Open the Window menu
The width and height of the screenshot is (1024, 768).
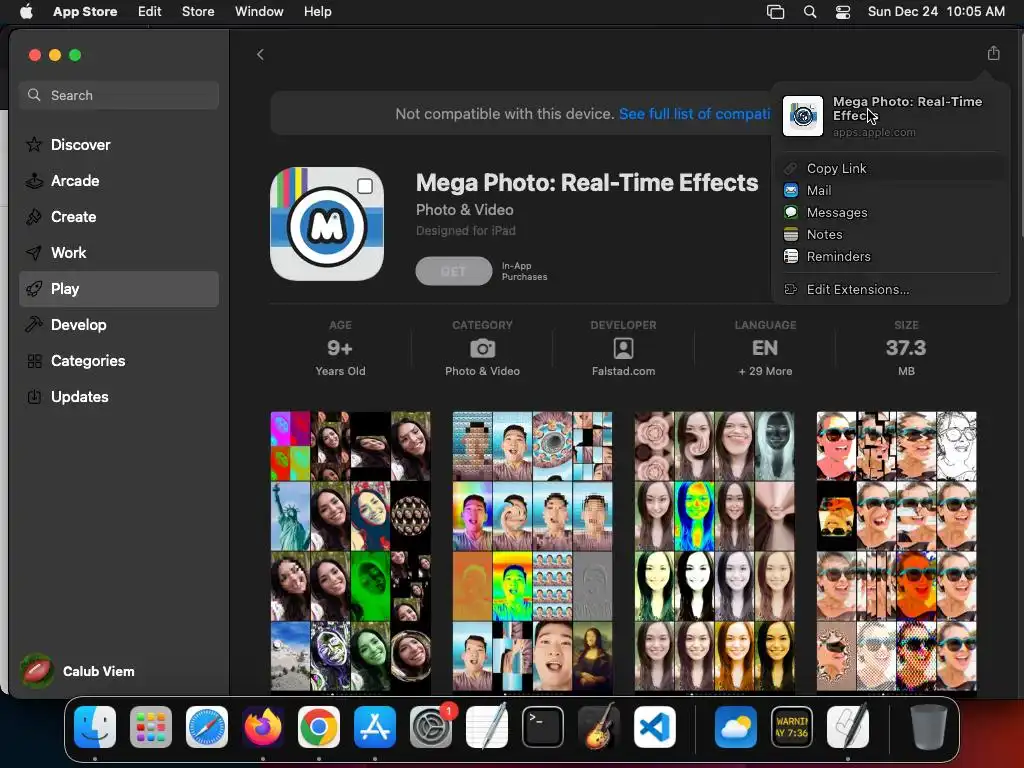(259, 11)
